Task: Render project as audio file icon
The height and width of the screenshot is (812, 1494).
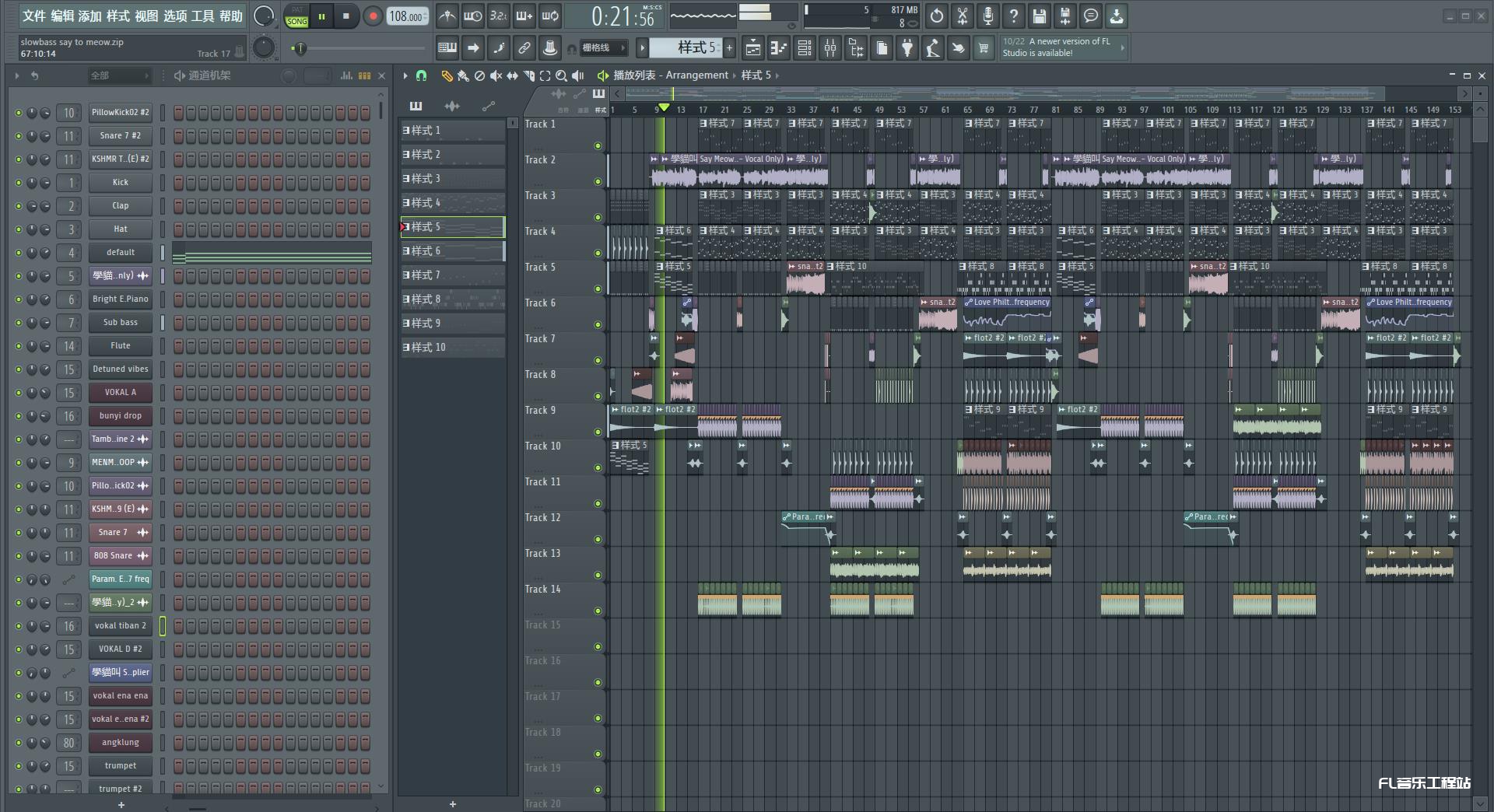Action: (1065, 16)
